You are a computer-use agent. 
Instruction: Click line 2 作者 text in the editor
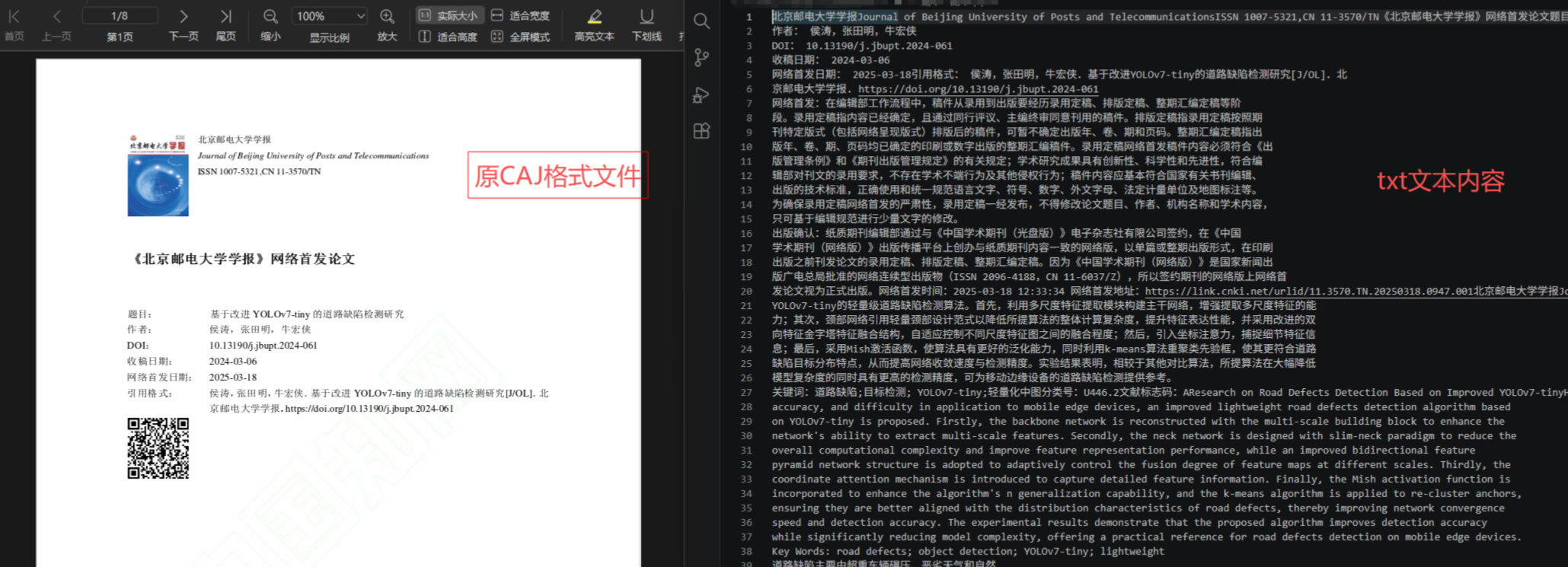[x=844, y=31]
